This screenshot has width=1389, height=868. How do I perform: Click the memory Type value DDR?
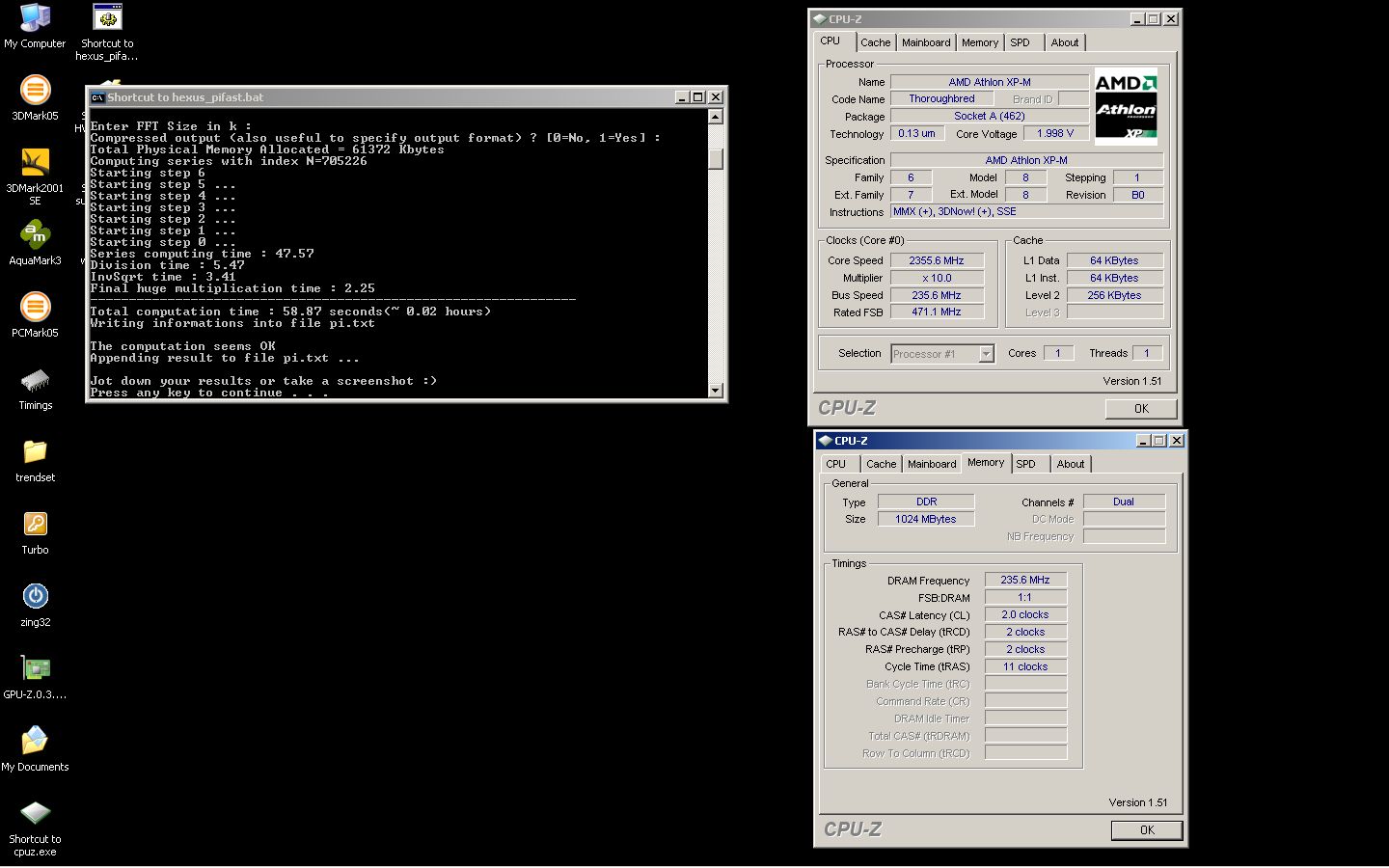point(926,502)
